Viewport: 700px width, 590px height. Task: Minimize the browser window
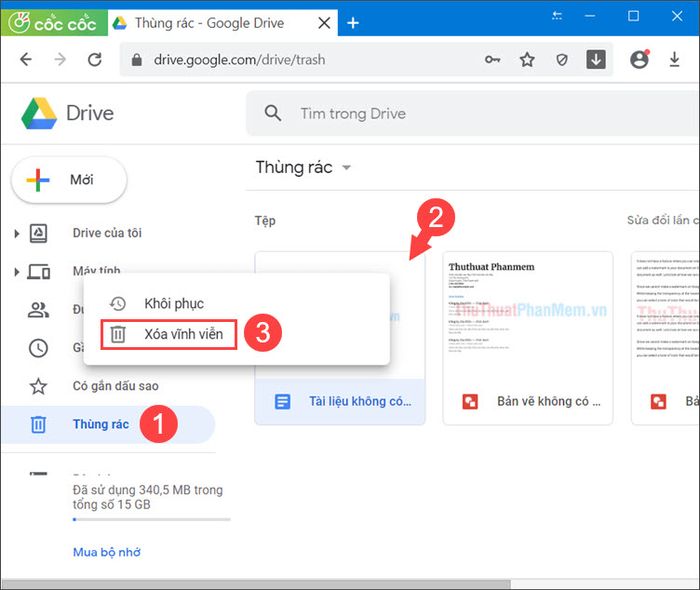(590, 16)
